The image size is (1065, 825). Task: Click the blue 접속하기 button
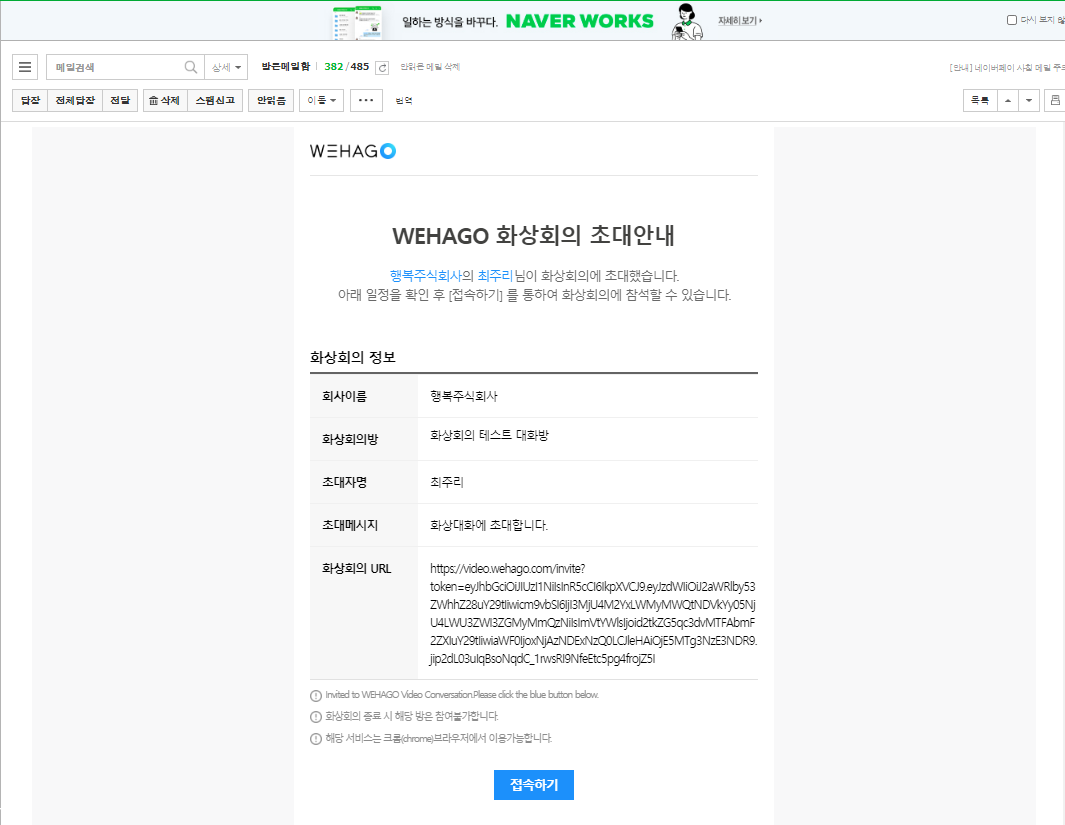click(x=534, y=785)
